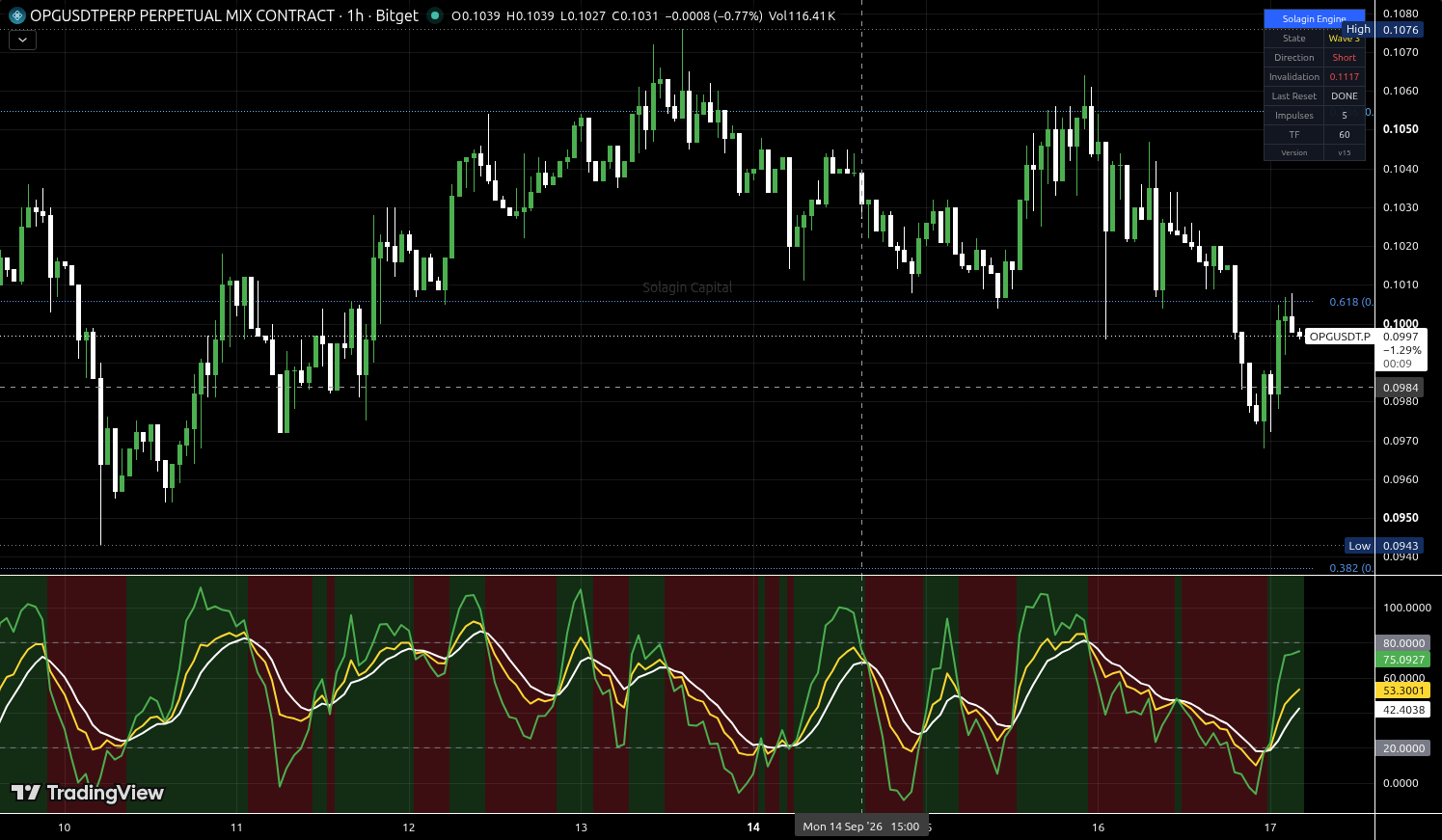The image size is (1442, 840).
Task: Click the OPGUSDT.P last price tag
Action: coord(1339,337)
